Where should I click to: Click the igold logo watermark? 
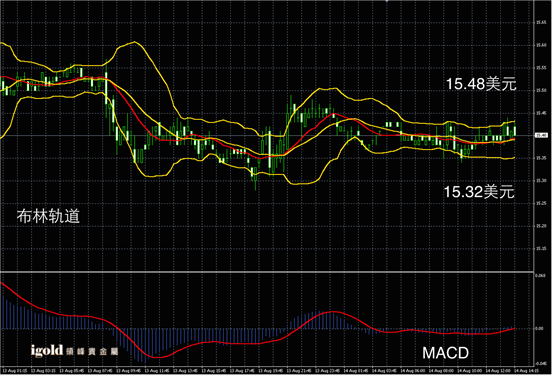pos(47,350)
